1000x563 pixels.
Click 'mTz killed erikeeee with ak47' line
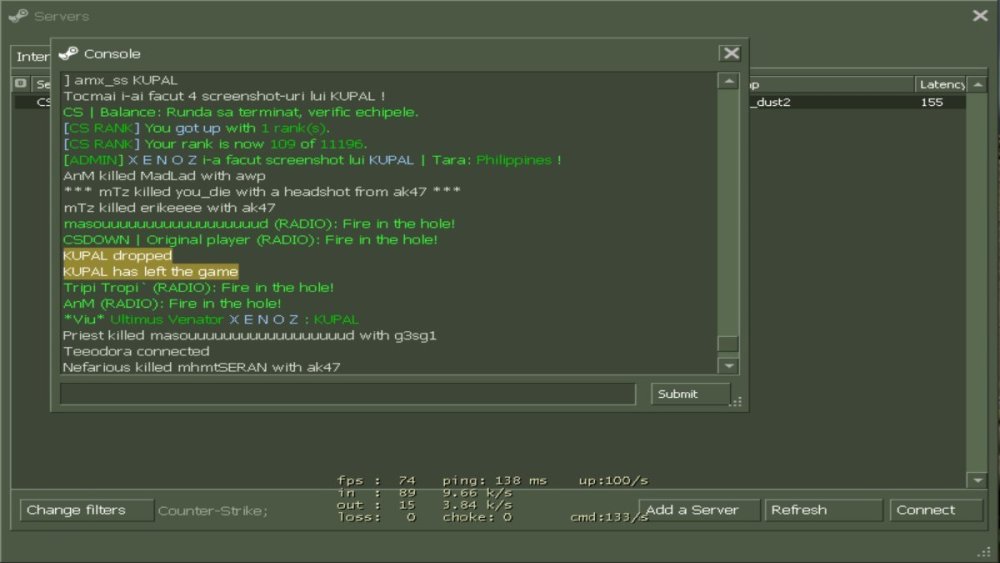169,208
